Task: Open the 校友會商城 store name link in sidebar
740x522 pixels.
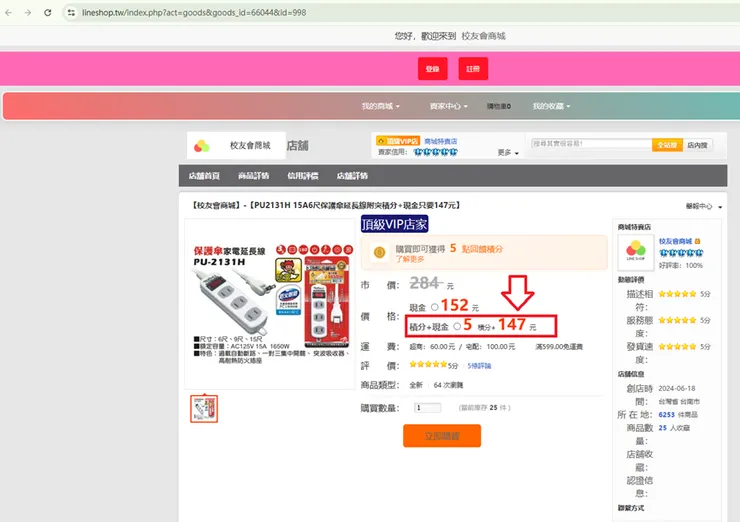Action: click(x=675, y=241)
